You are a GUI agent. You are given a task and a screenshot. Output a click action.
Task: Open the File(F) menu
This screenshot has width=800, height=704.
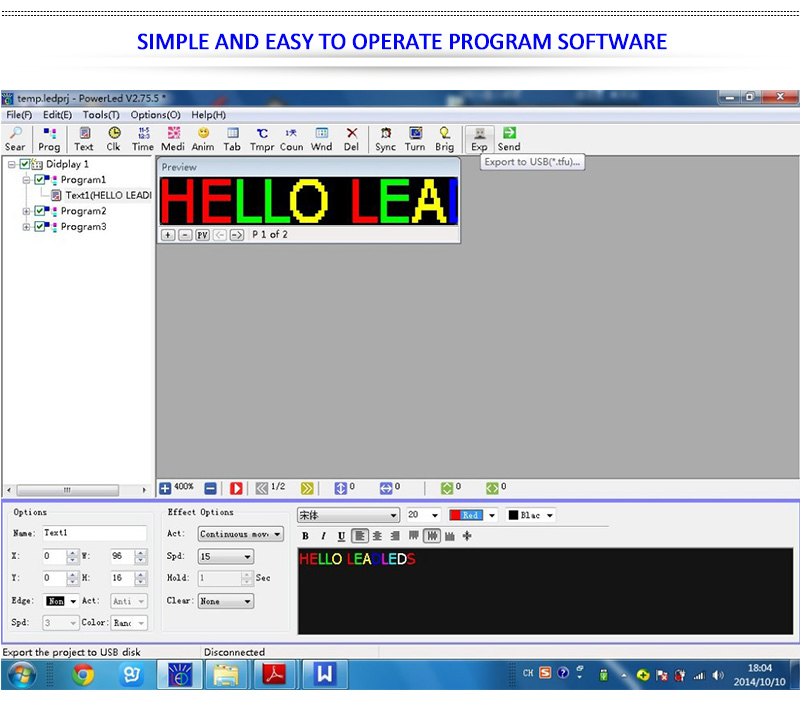click(19, 115)
